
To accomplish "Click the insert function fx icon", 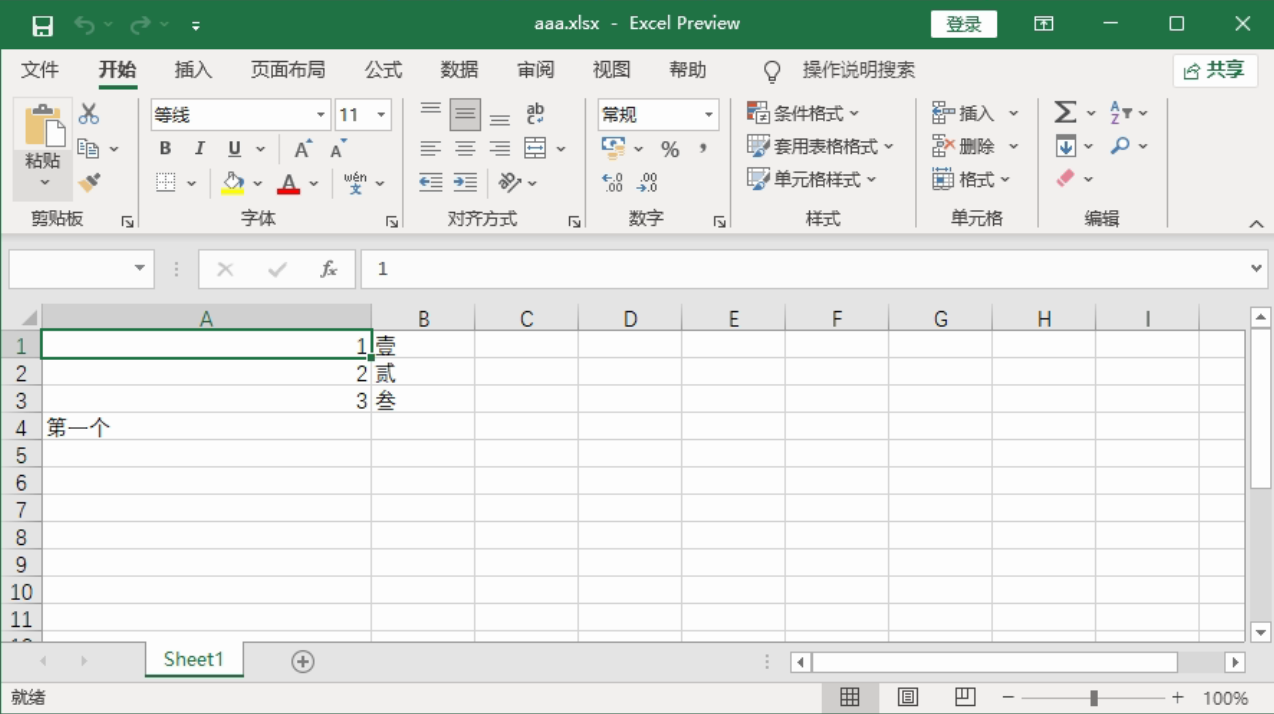I will (x=328, y=269).
